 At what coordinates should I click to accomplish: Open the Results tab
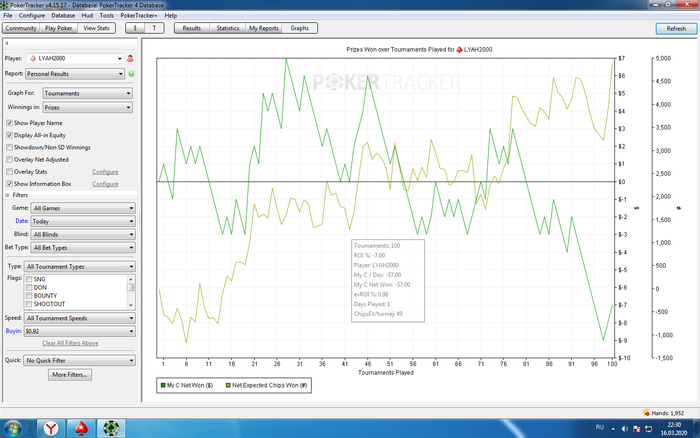pos(192,28)
